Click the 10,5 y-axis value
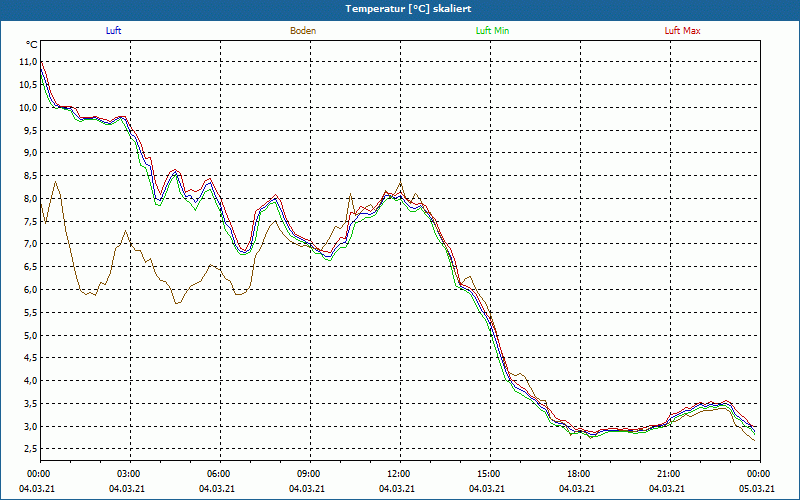This screenshot has height=500, width=800. tap(29, 85)
